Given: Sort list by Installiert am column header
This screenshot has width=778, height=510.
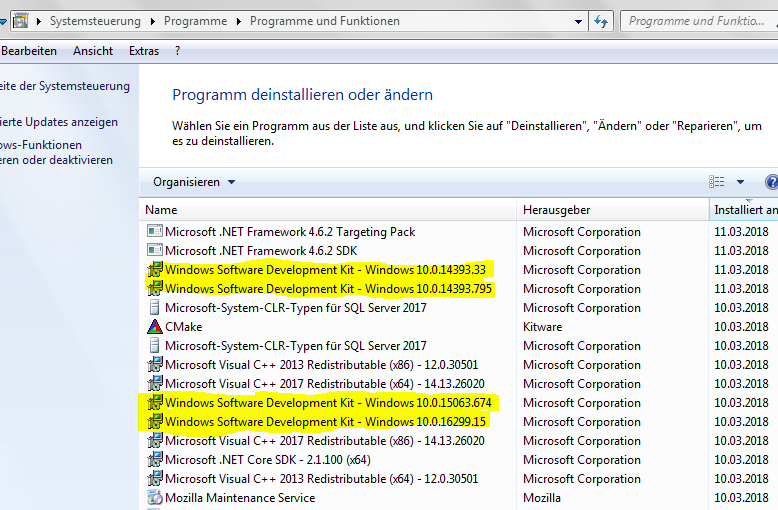Looking at the screenshot, I should tap(744, 210).
